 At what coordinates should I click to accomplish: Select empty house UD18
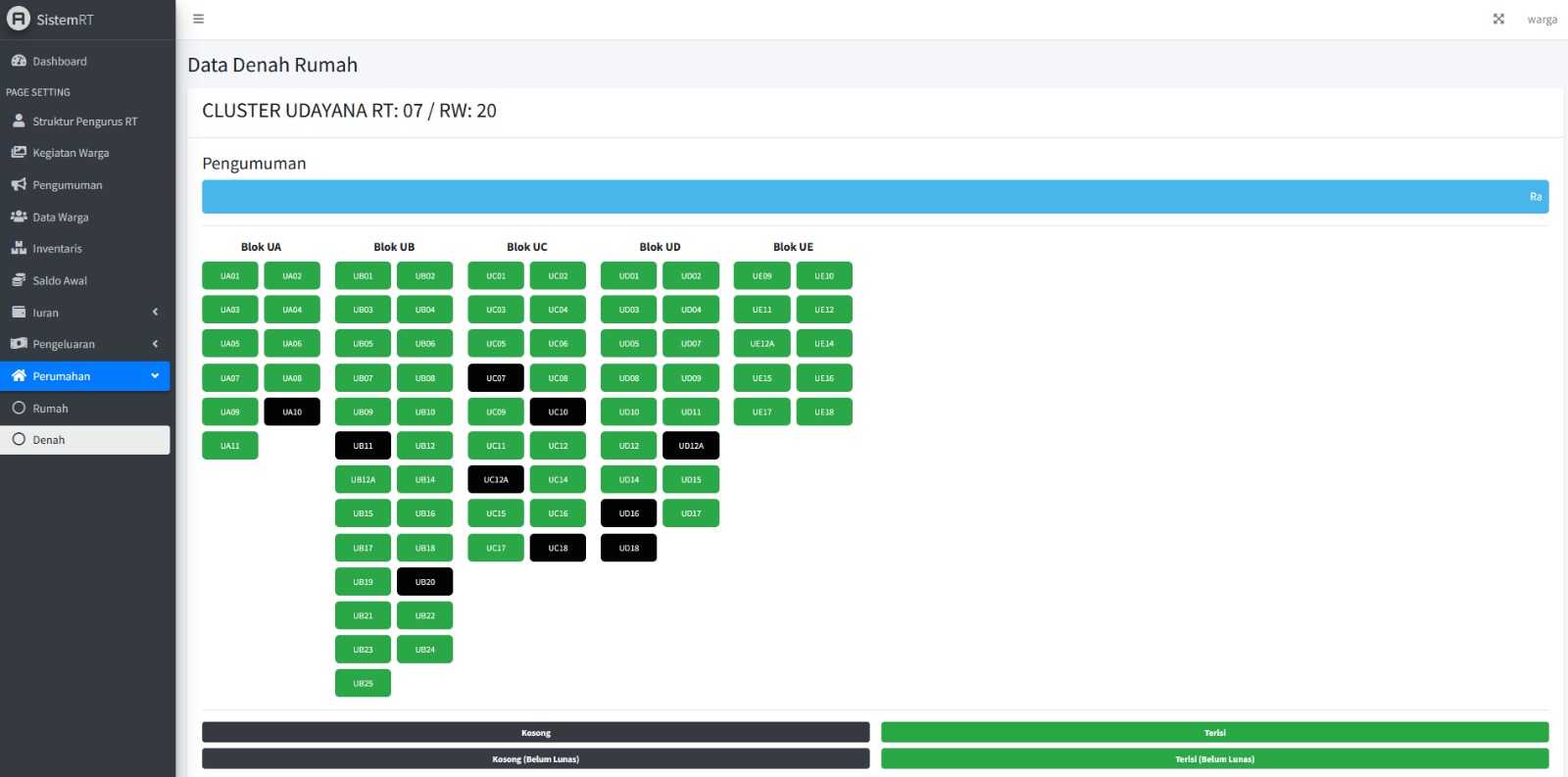(629, 548)
